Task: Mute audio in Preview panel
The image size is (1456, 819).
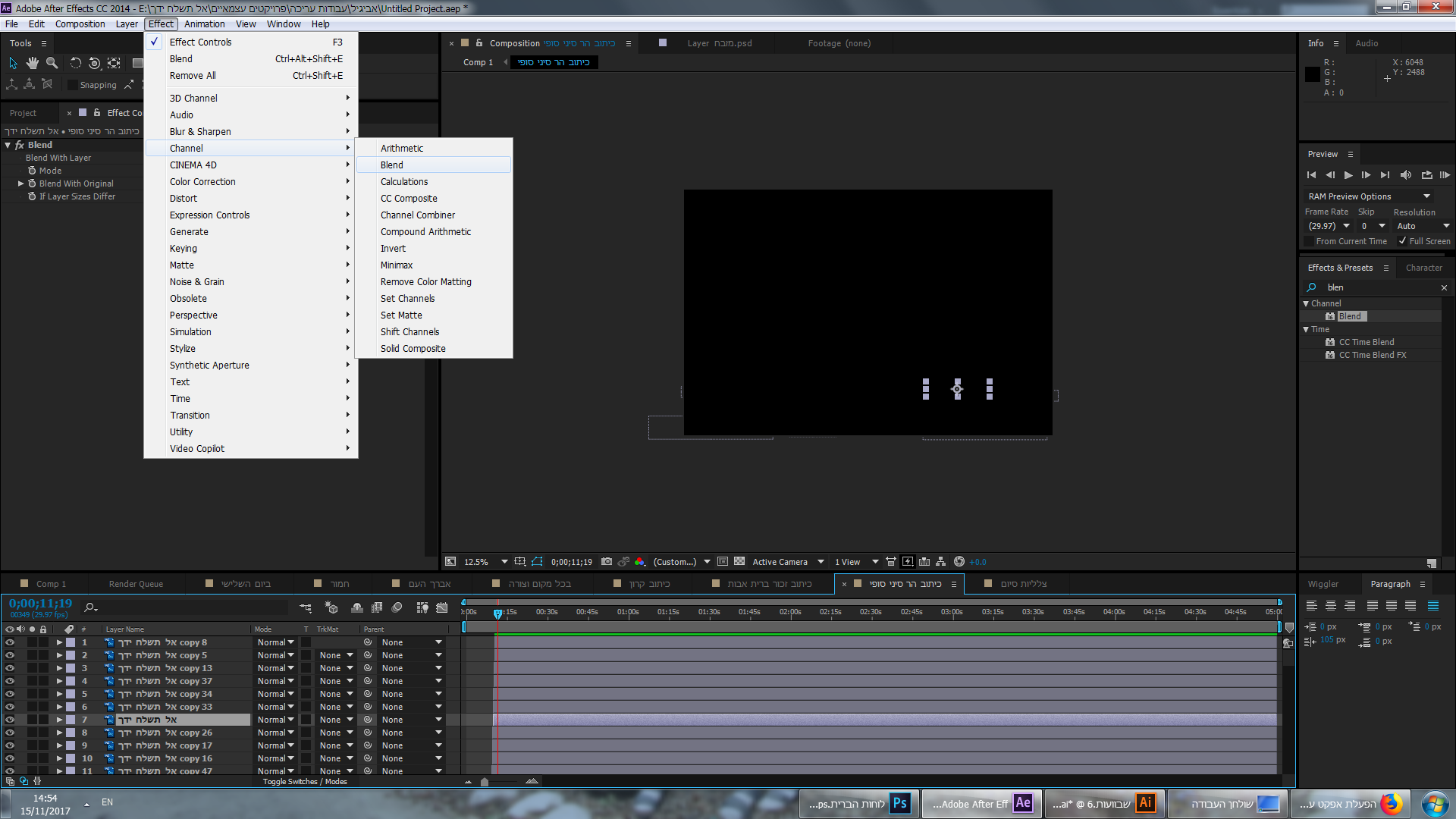Action: point(1405,175)
